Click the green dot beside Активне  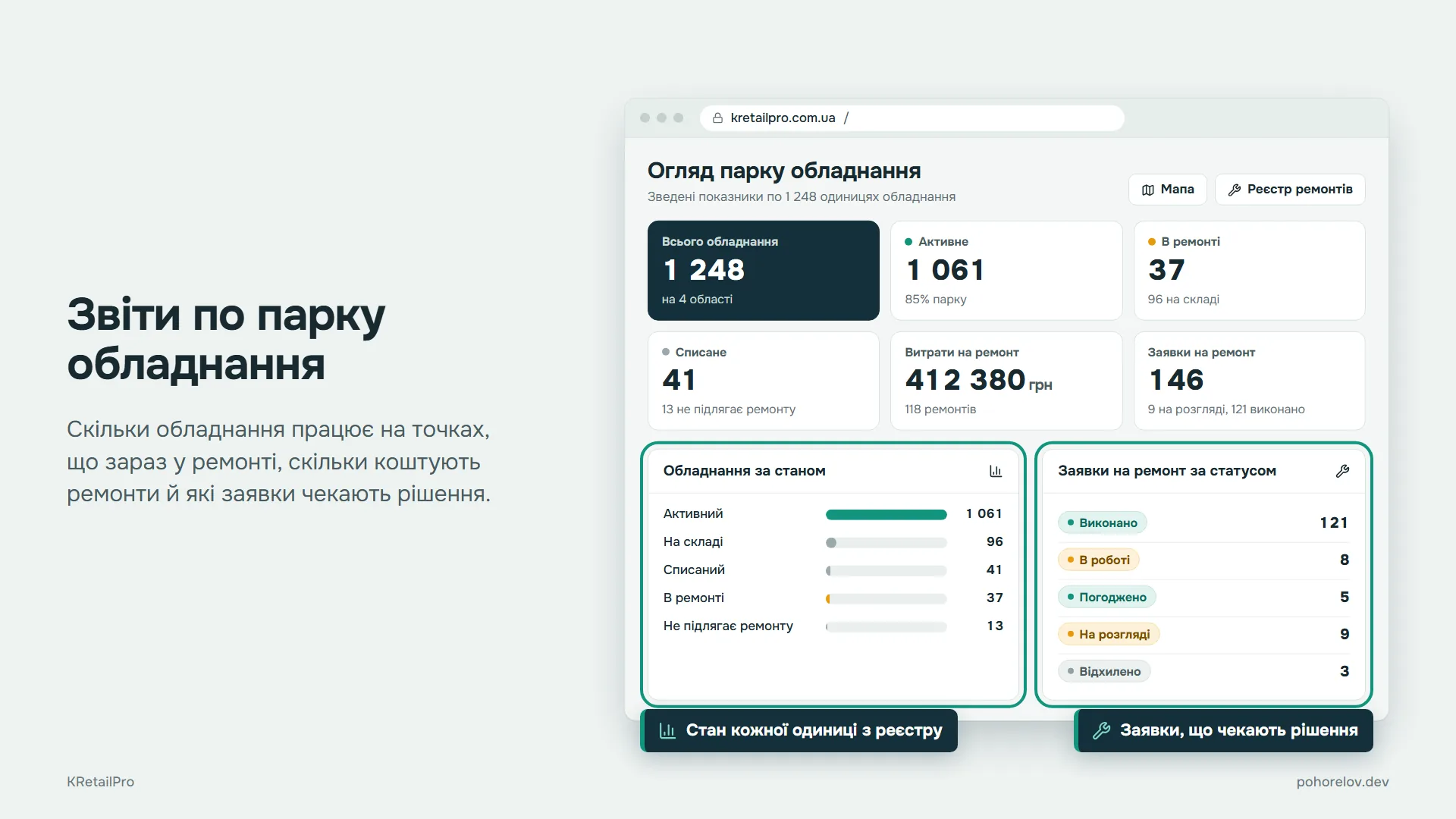(908, 242)
